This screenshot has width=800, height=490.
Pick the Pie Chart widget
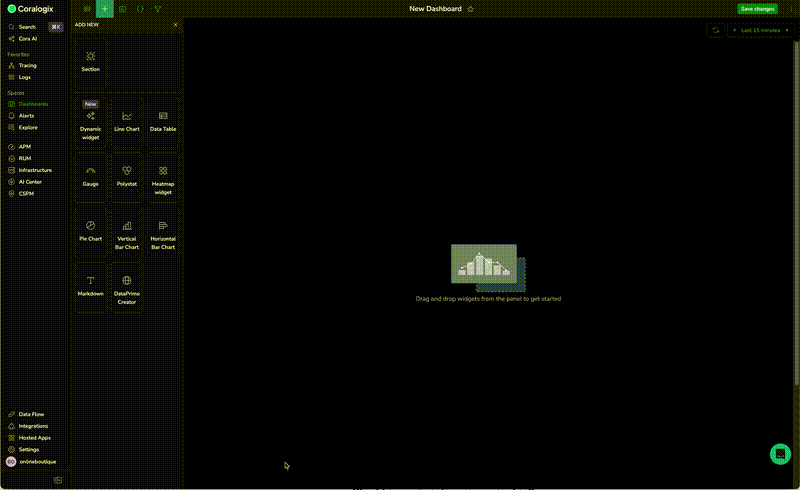click(x=90, y=230)
